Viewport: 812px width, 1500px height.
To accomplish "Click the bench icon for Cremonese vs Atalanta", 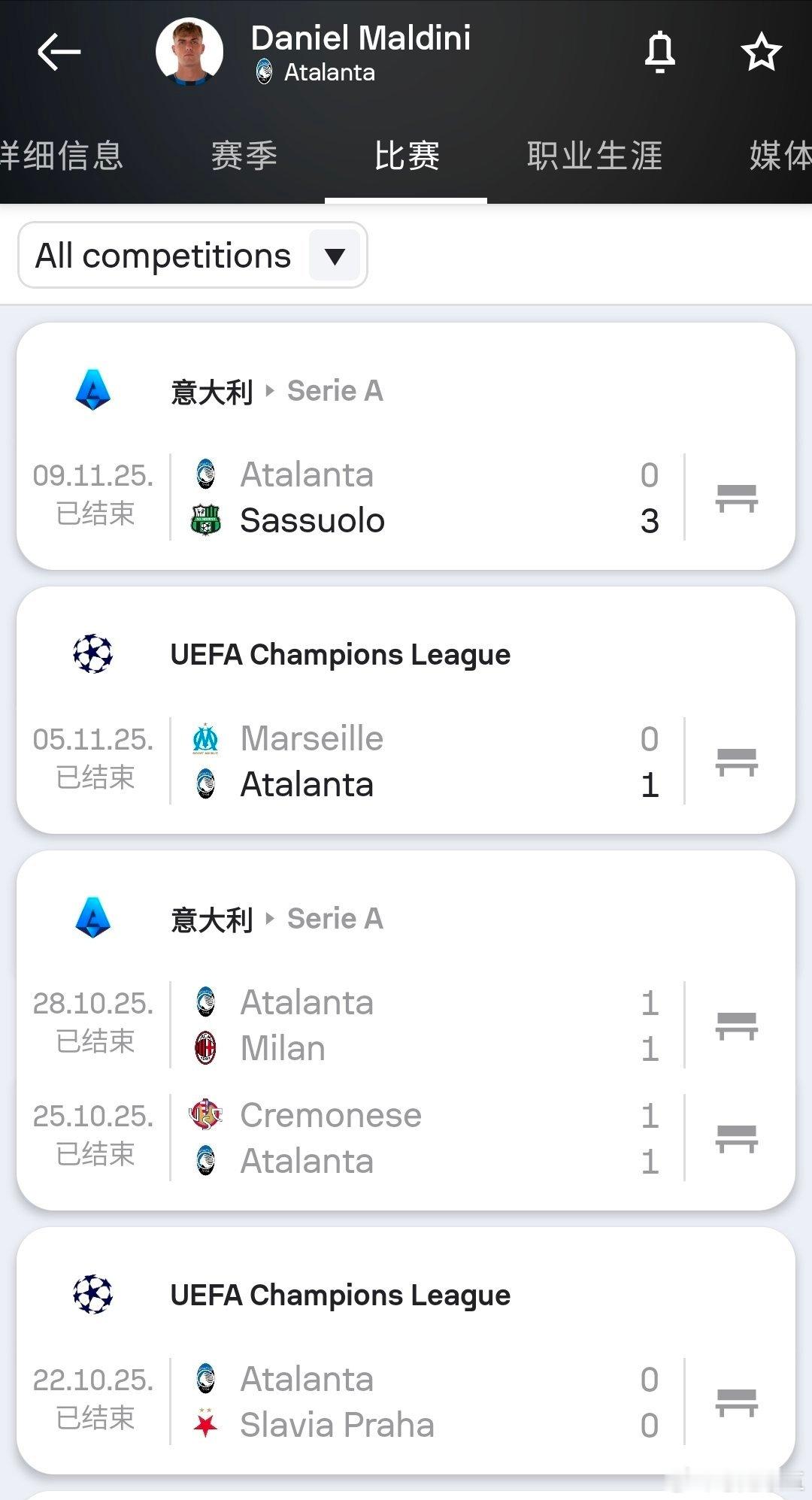I will point(736,1138).
